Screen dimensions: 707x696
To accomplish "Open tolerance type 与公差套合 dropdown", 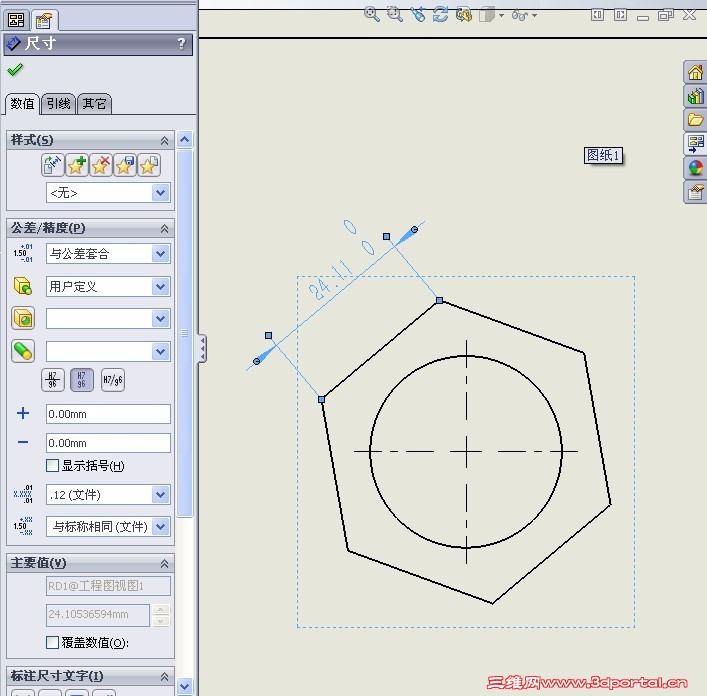I will 161,253.
